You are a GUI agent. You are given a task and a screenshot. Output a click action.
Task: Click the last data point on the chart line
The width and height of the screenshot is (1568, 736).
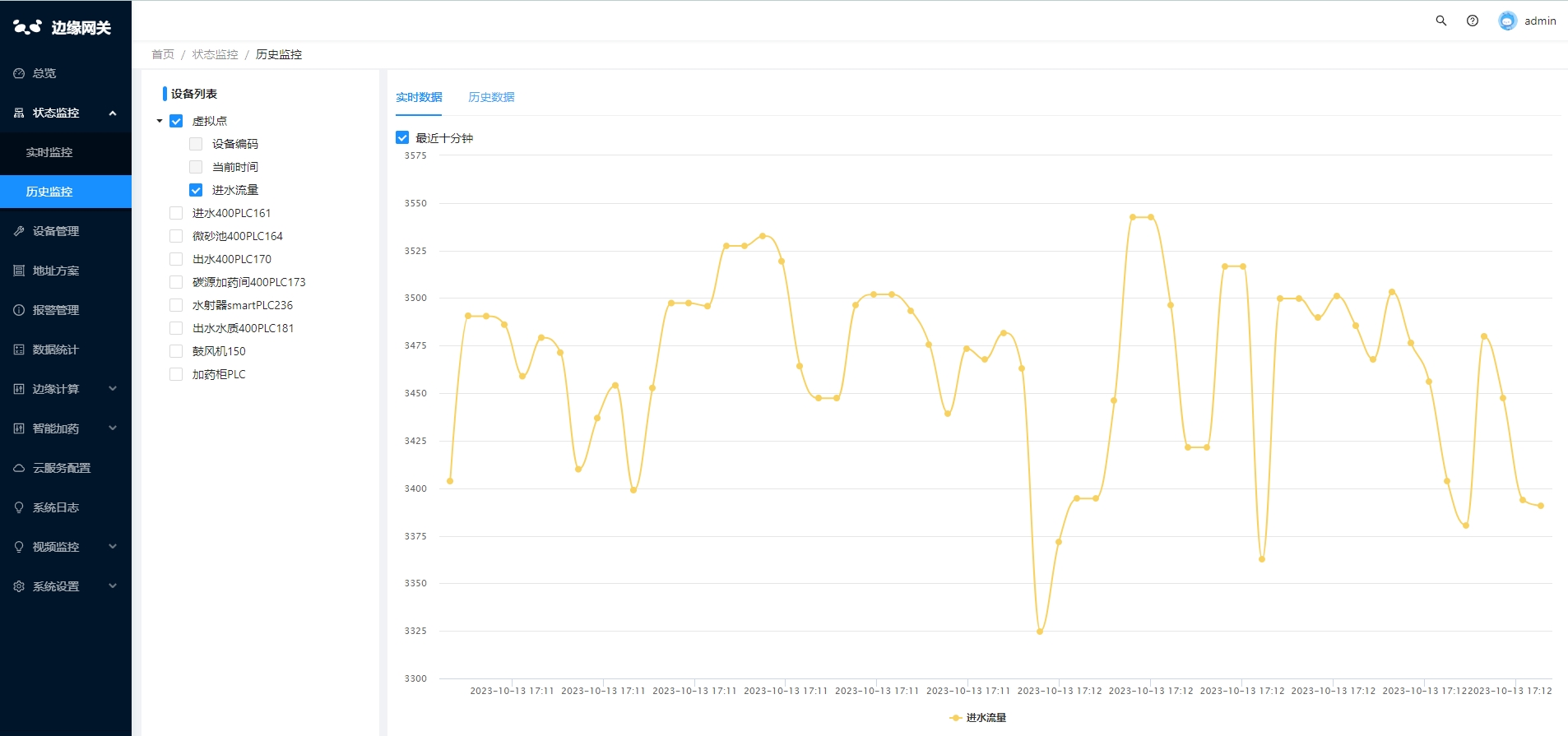point(1541,506)
